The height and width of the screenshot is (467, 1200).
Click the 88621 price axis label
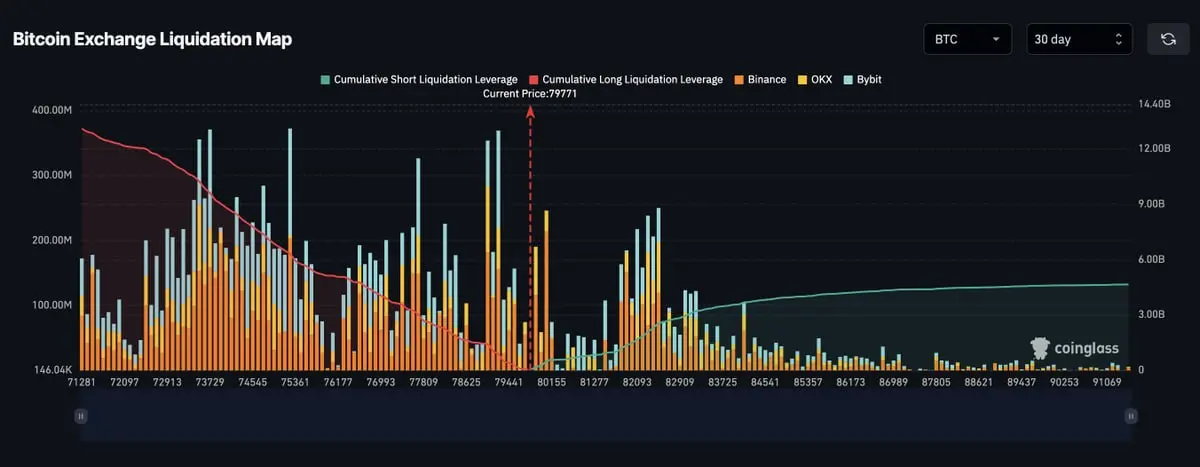click(979, 383)
